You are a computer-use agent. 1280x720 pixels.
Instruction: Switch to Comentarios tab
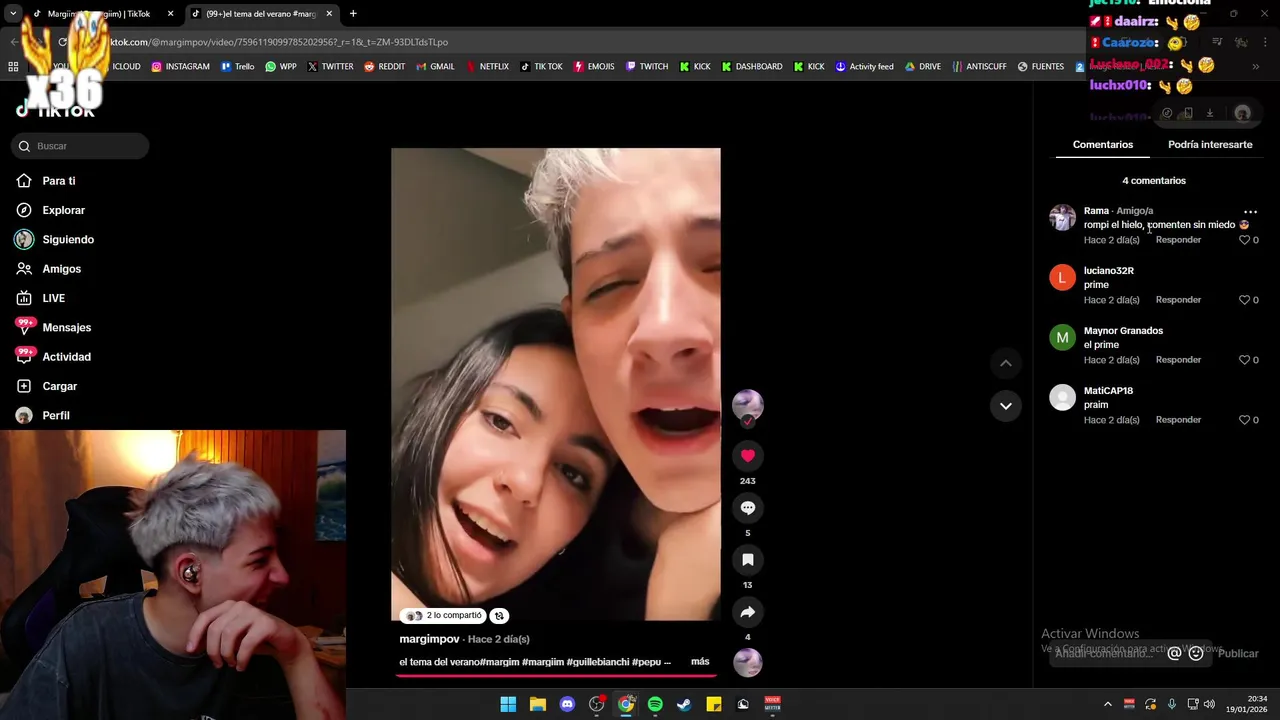tap(1103, 145)
